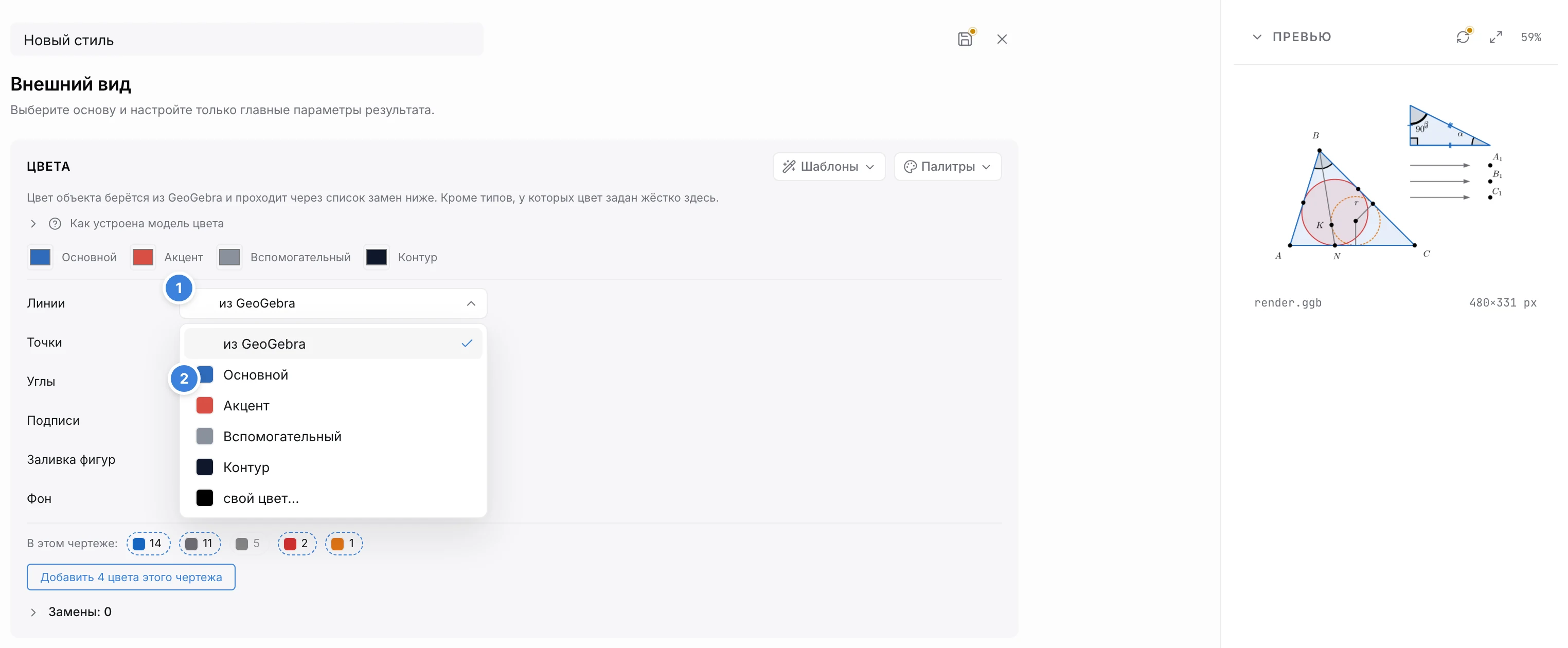
Task: Open the Шаблоны dropdown
Action: coord(828,166)
